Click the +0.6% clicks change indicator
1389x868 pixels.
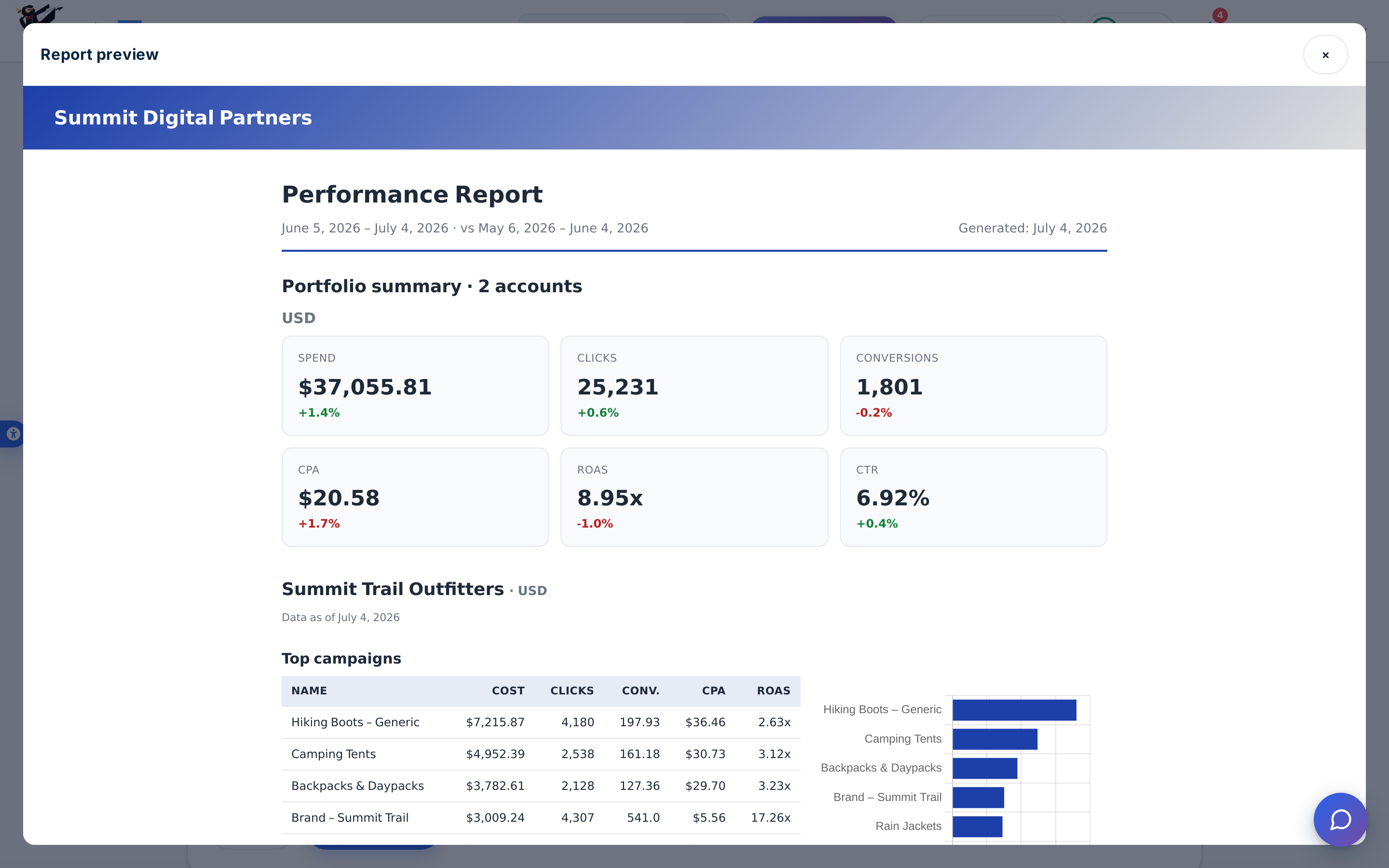[x=598, y=413]
